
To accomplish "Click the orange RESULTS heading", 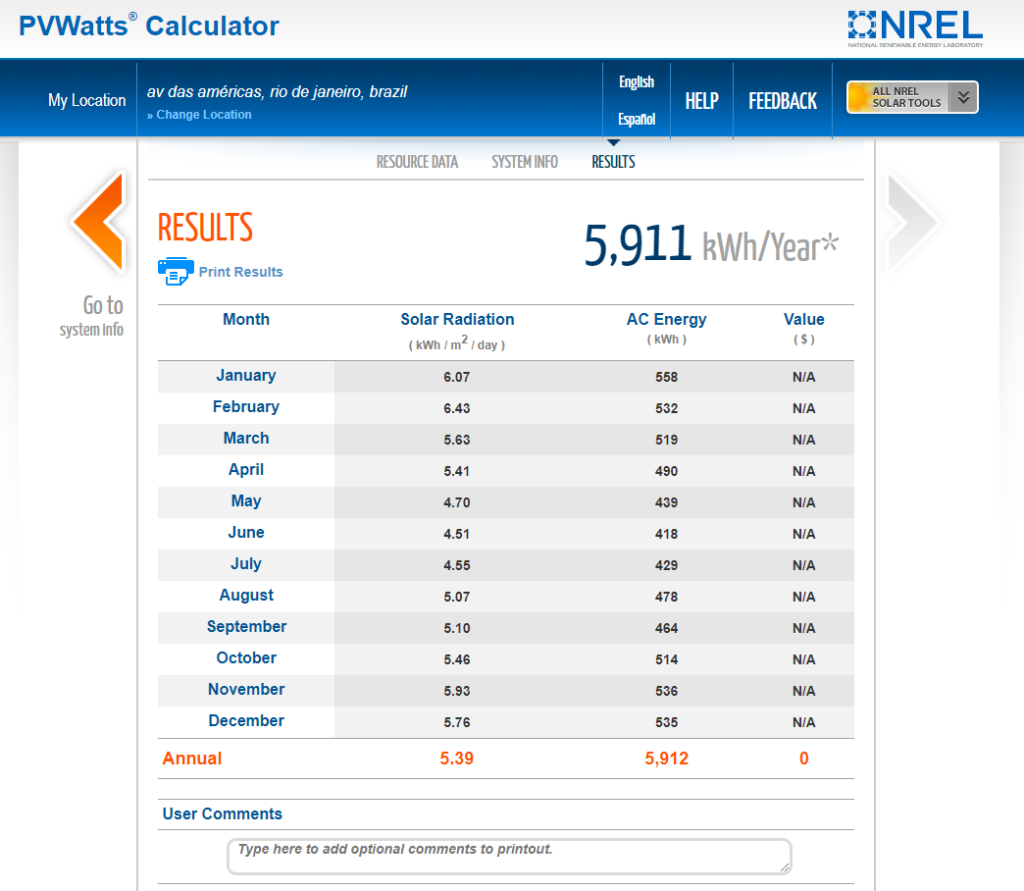I will tap(205, 227).
